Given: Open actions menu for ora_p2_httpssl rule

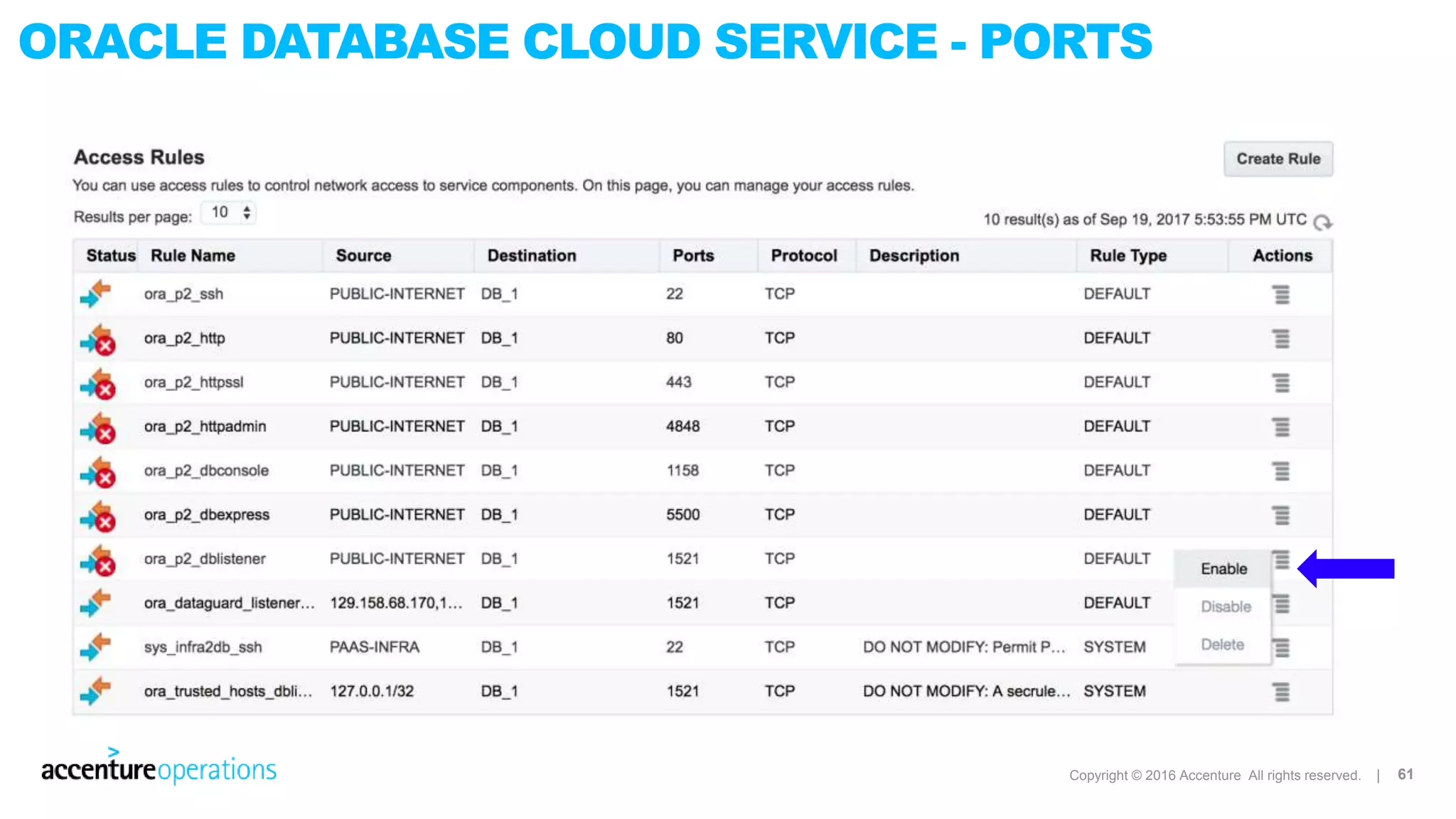Looking at the screenshot, I should 1280,382.
